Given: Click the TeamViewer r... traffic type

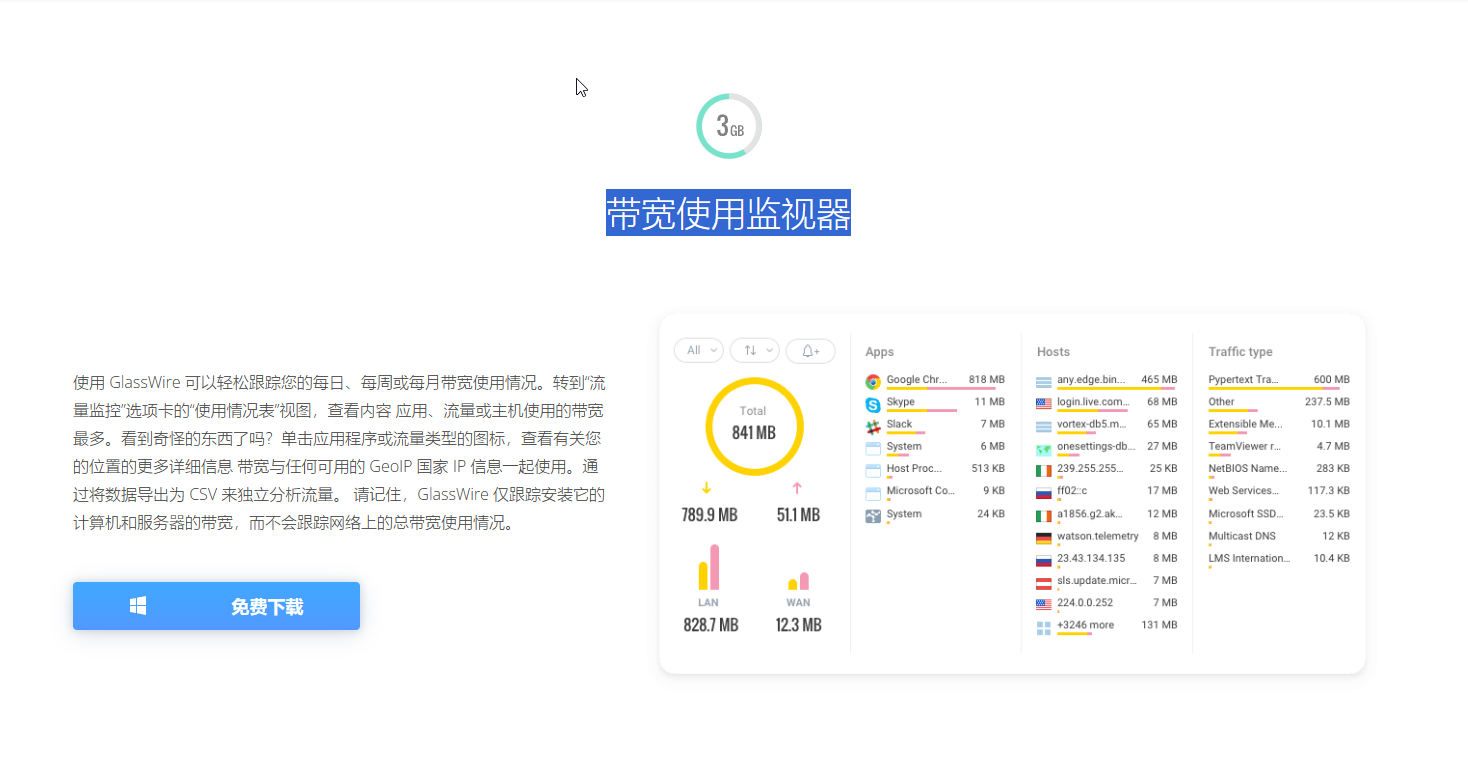Looking at the screenshot, I should (1244, 446).
